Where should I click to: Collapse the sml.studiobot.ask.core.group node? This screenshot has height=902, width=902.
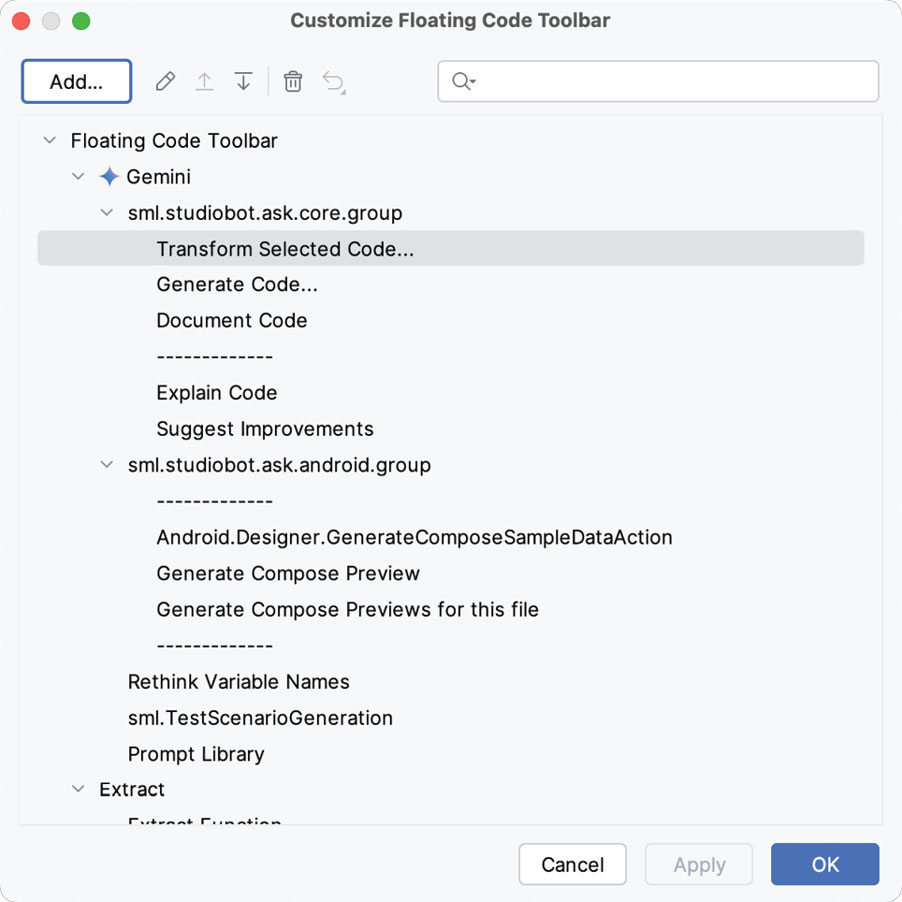[x=107, y=213]
